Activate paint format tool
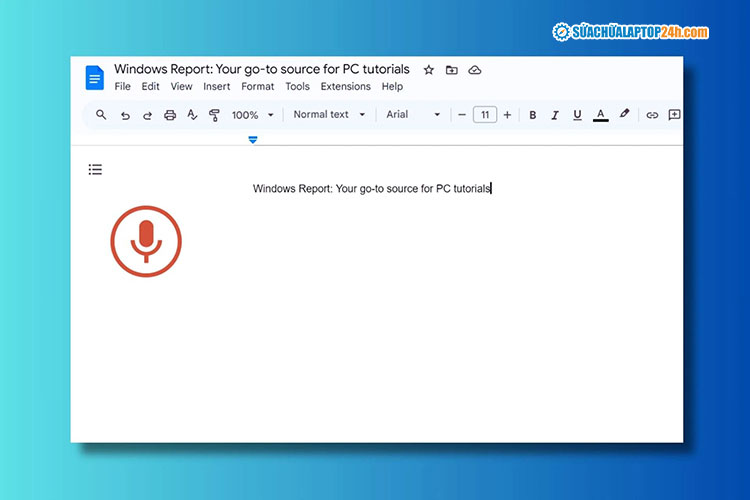Screen dimensions: 750x500 click(x=214, y=115)
